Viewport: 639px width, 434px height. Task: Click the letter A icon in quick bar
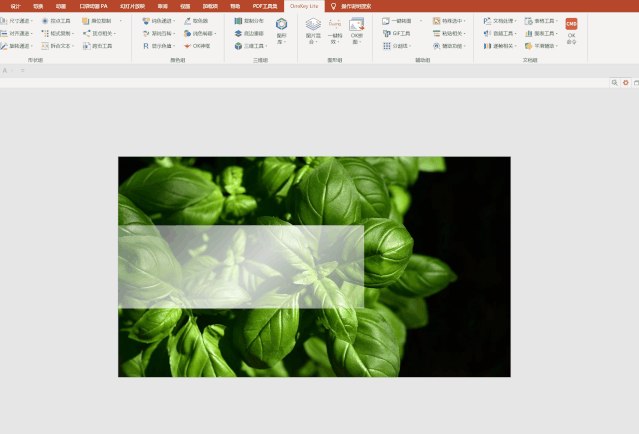(5, 70)
